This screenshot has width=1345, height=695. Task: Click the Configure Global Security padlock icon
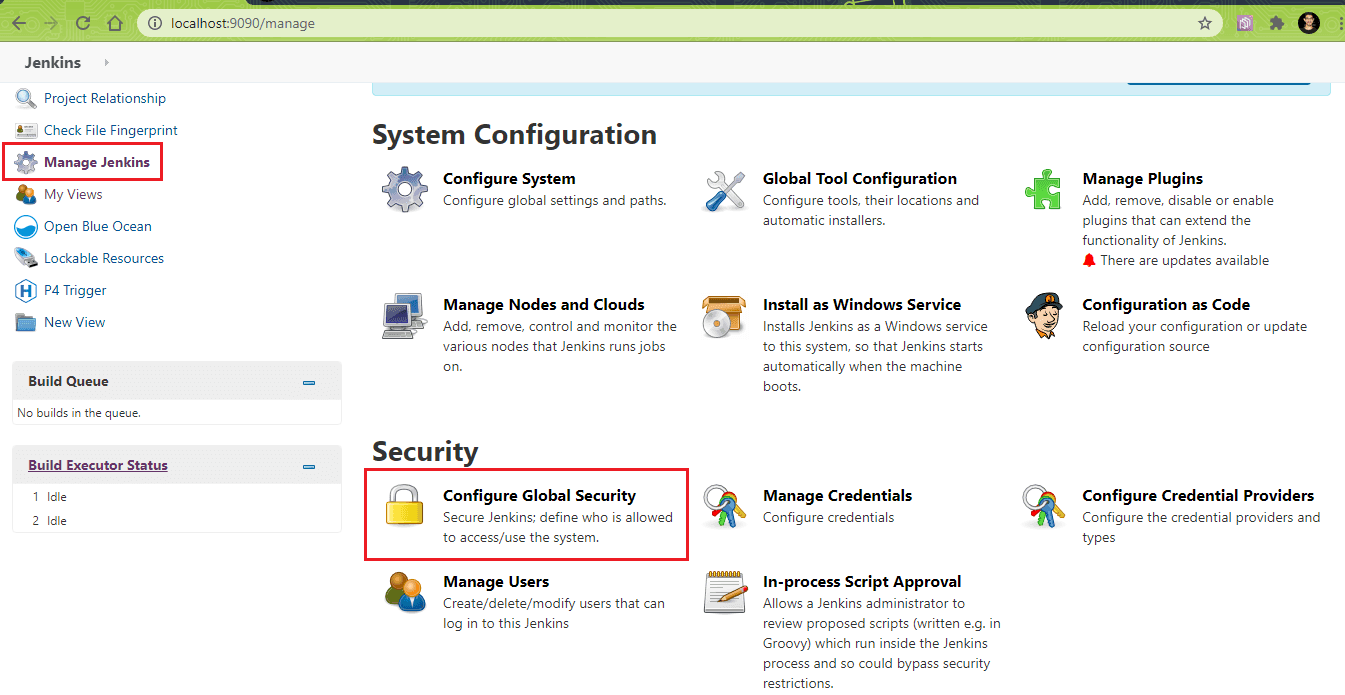pos(405,506)
